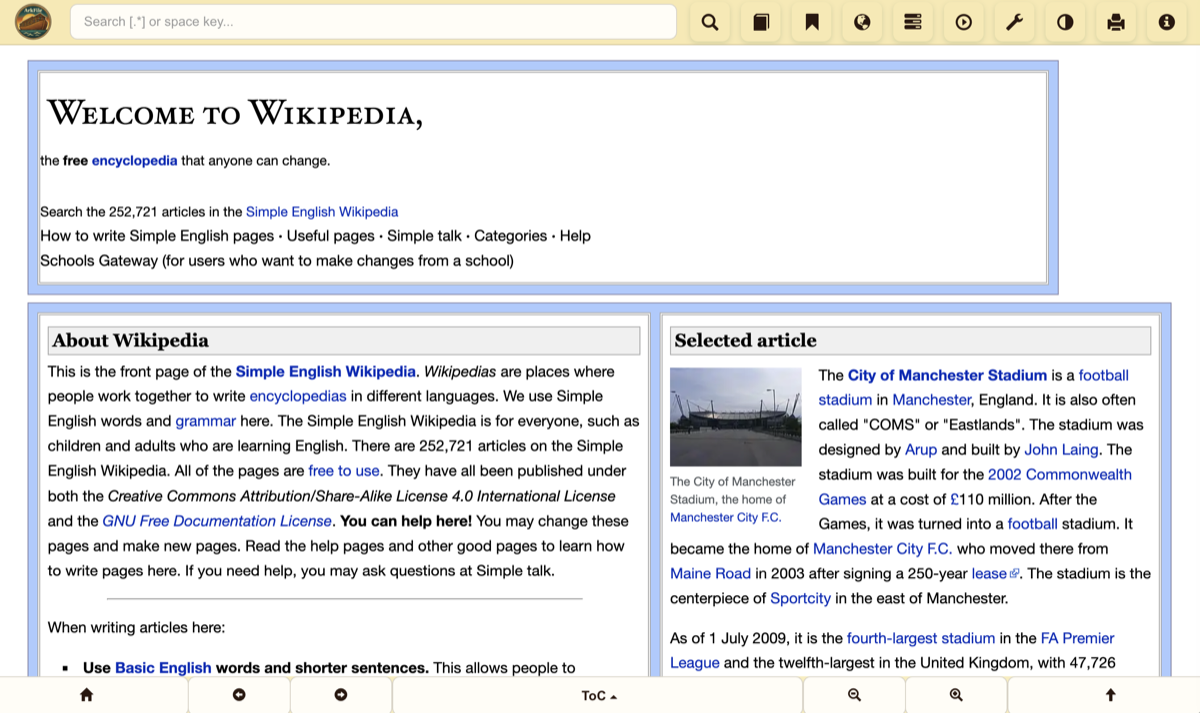The width and height of the screenshot is (1200, 713).
Task: Click 'About Wikipedia' heading
Action: click(131, 340)
